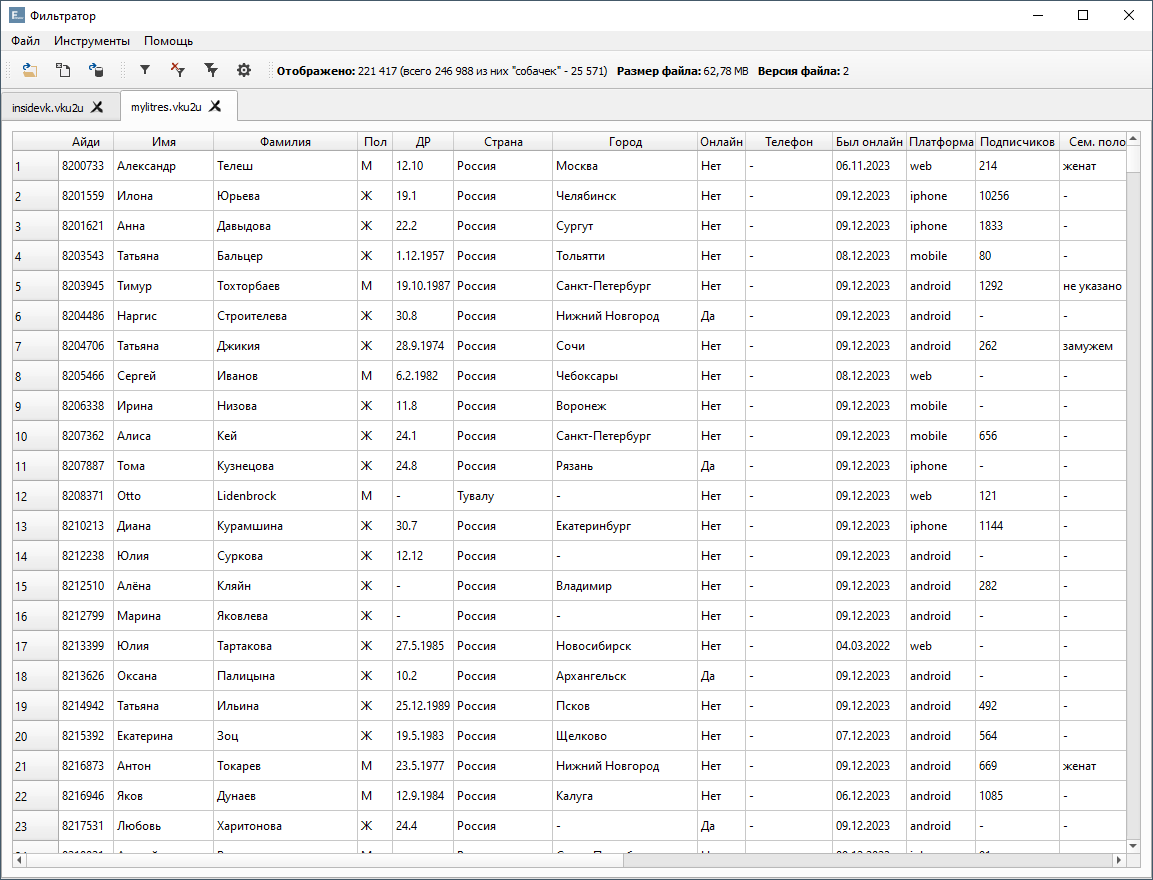The image size is (1153, 880).
Task: Click the surname cell Бальцер
Action: click(x=285, y=256)
